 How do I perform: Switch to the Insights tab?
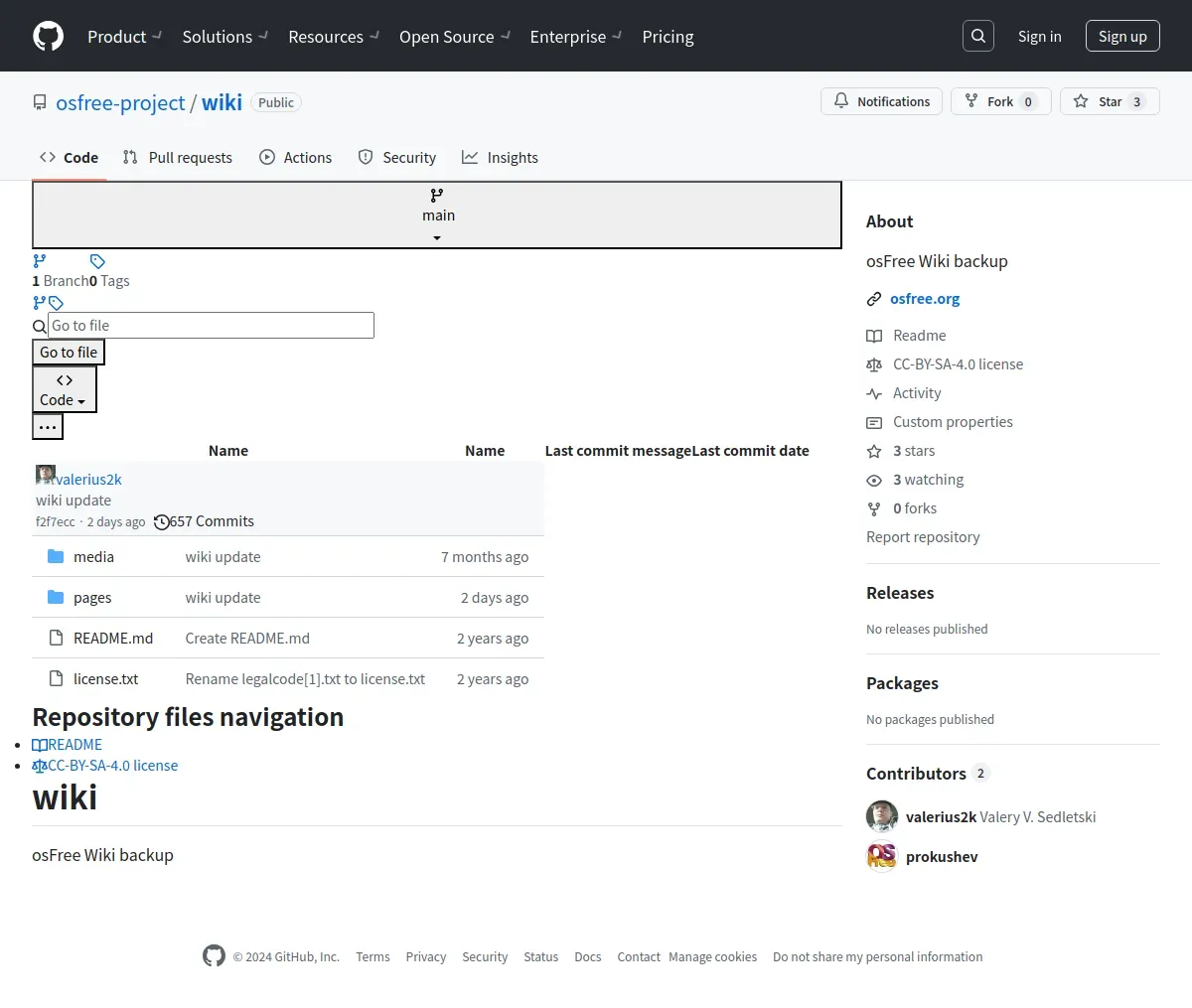[x=500, y=157]
